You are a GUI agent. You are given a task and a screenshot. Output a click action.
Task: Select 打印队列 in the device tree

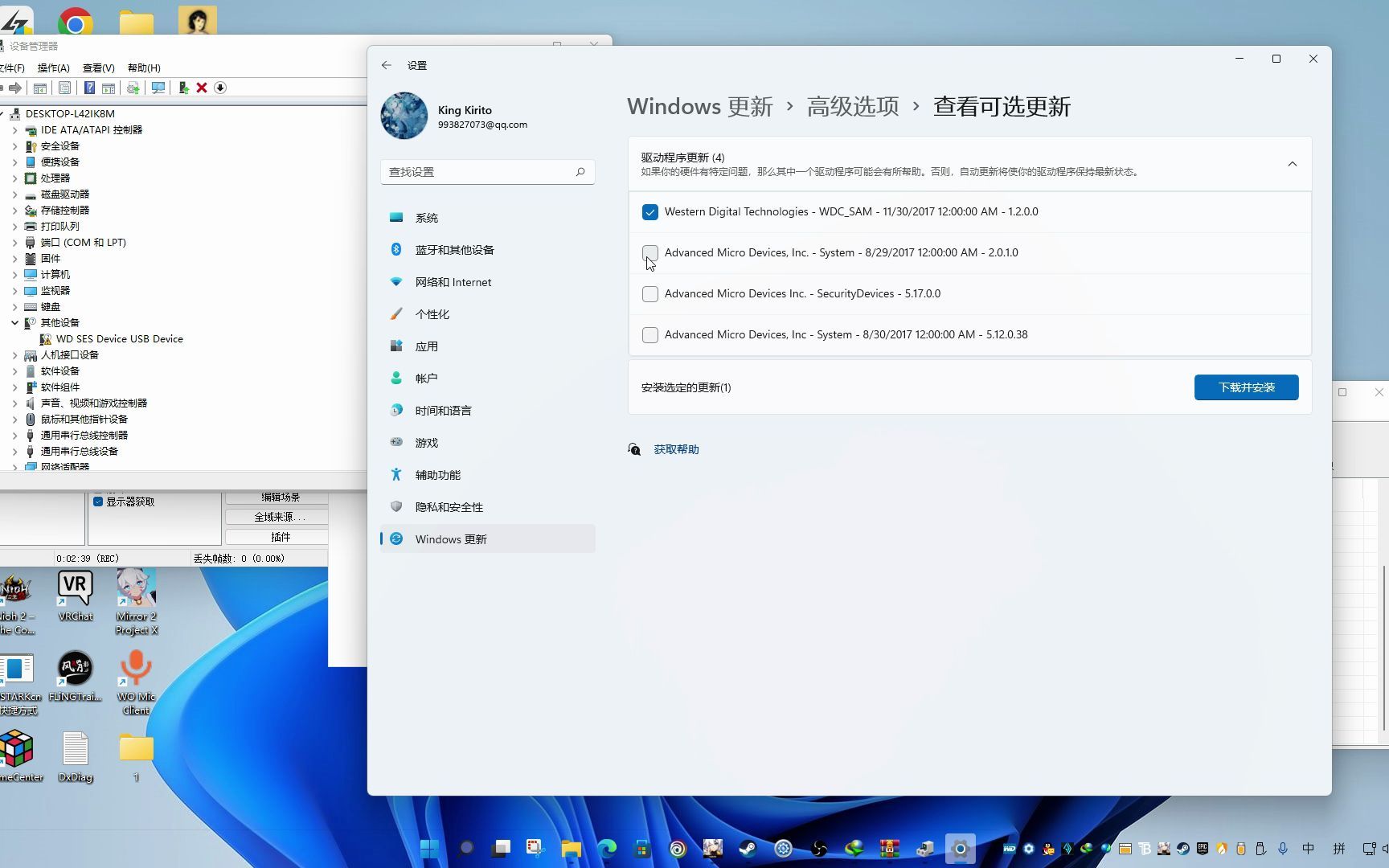point(59,226)
